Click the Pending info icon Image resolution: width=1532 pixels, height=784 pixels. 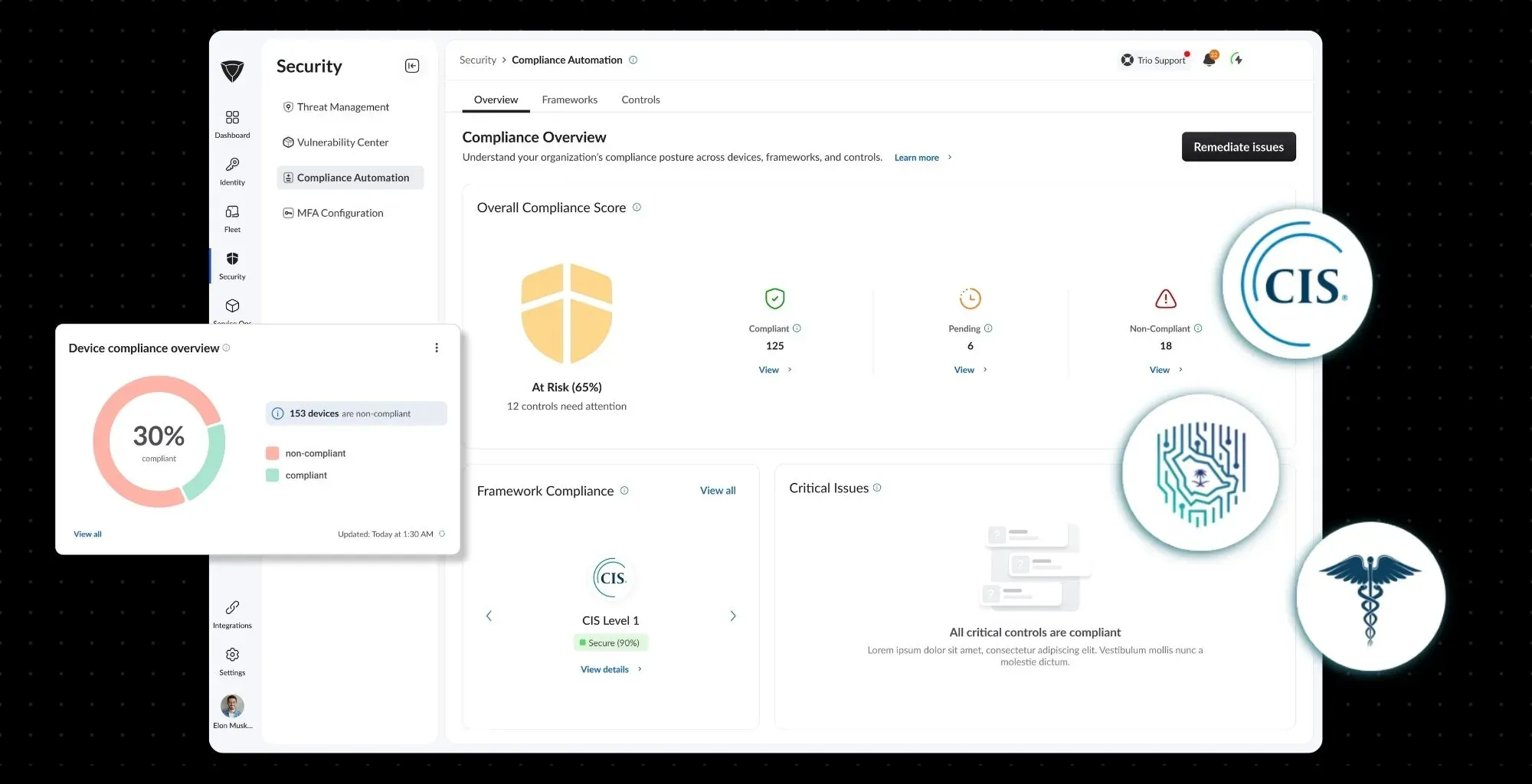(x=988, y=328)
